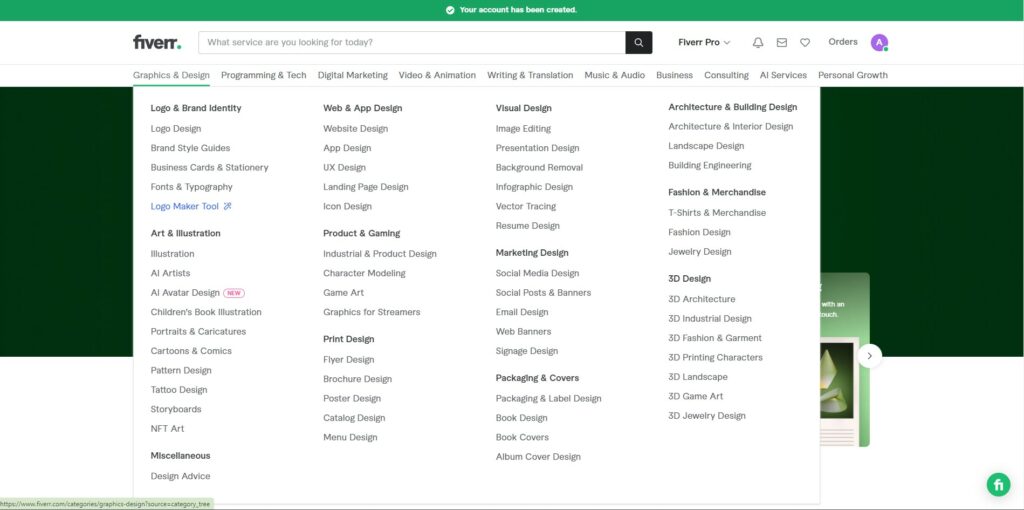Viewport: 1024px width, 510px height.
Task: Open Industrial & Product Design
Action: (379, 254)
